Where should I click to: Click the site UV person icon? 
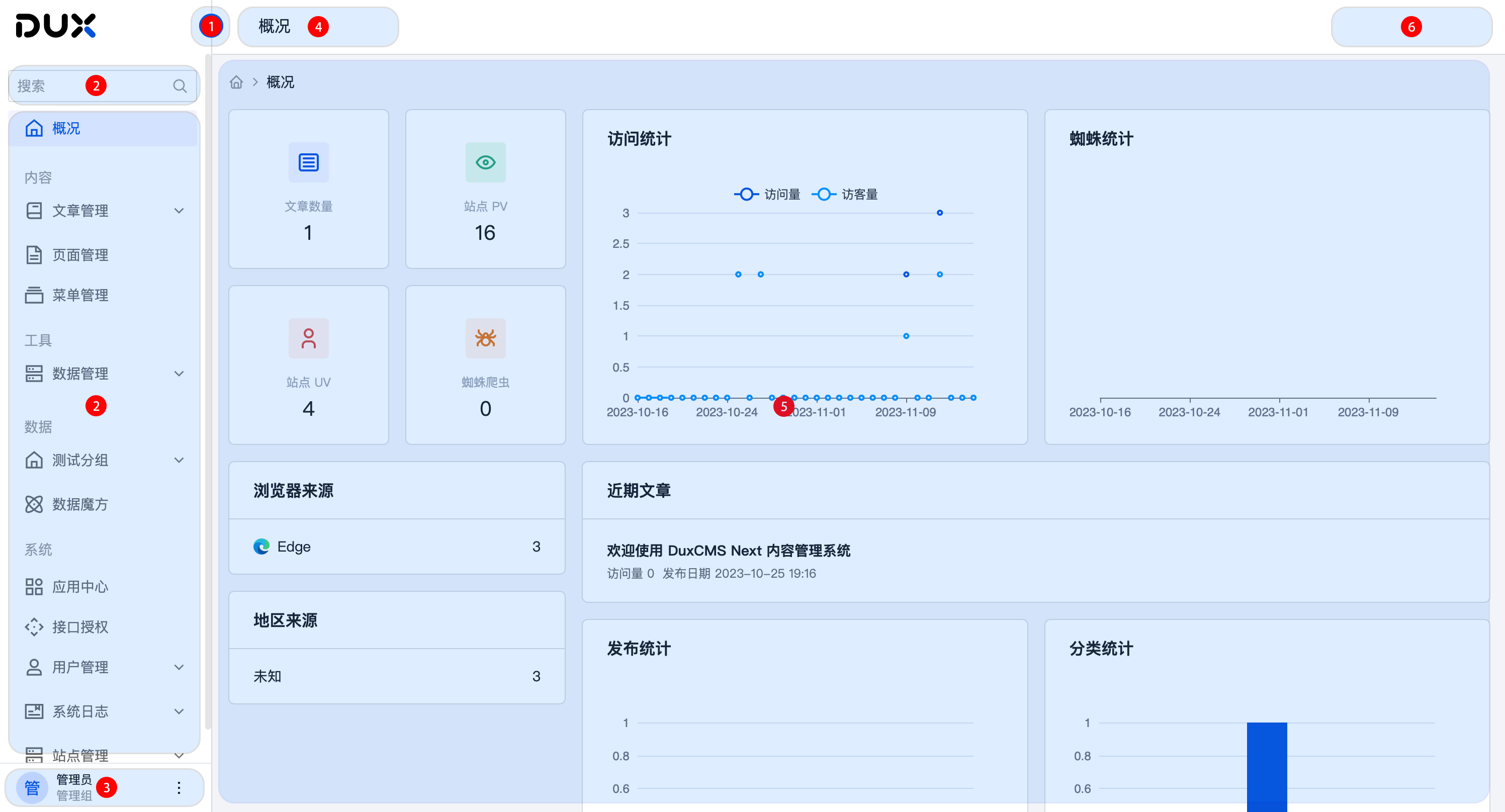pyautogui.click(x=308, y=338)
